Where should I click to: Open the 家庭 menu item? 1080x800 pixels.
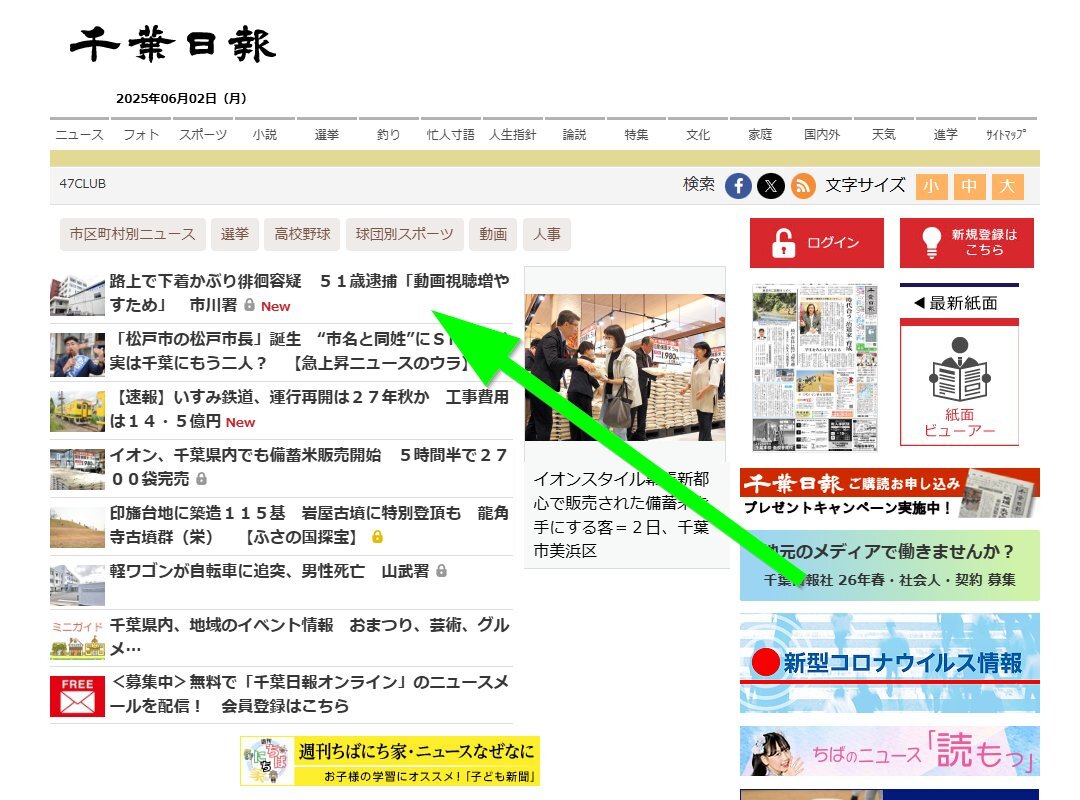(760, 134)
